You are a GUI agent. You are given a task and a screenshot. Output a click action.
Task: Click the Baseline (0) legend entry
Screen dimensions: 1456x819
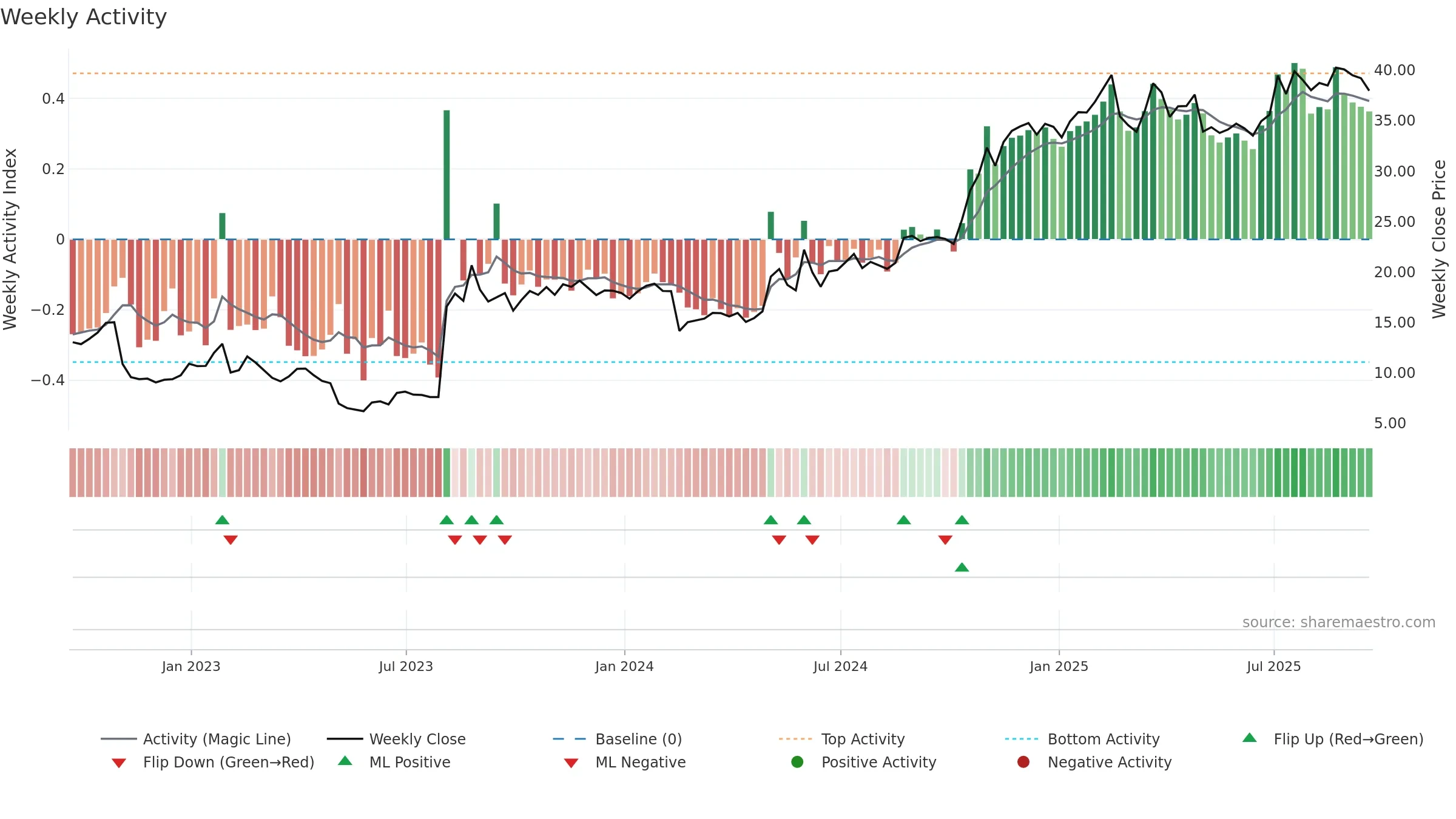coord(618,739)
